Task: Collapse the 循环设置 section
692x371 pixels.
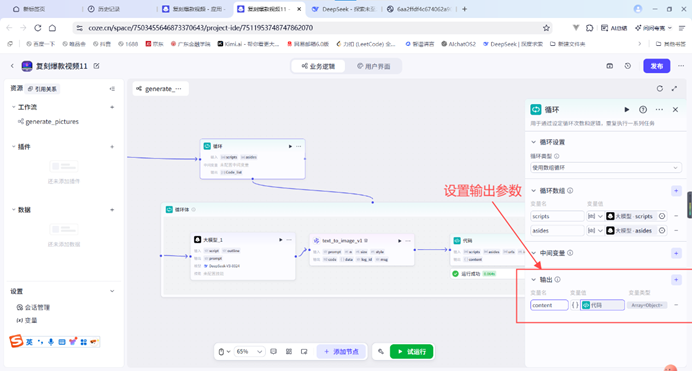Action: (533, 142)
